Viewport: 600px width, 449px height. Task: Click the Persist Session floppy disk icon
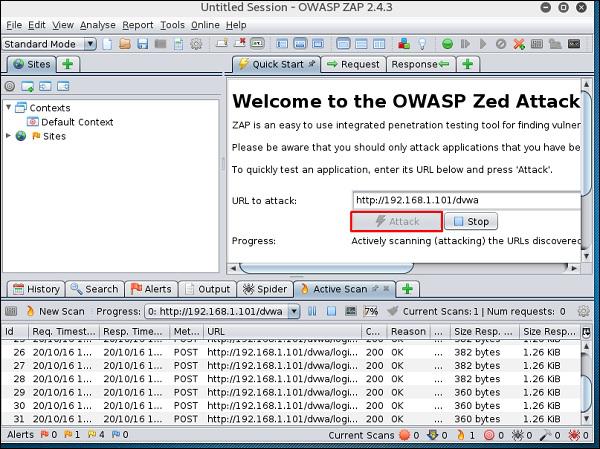142,44
